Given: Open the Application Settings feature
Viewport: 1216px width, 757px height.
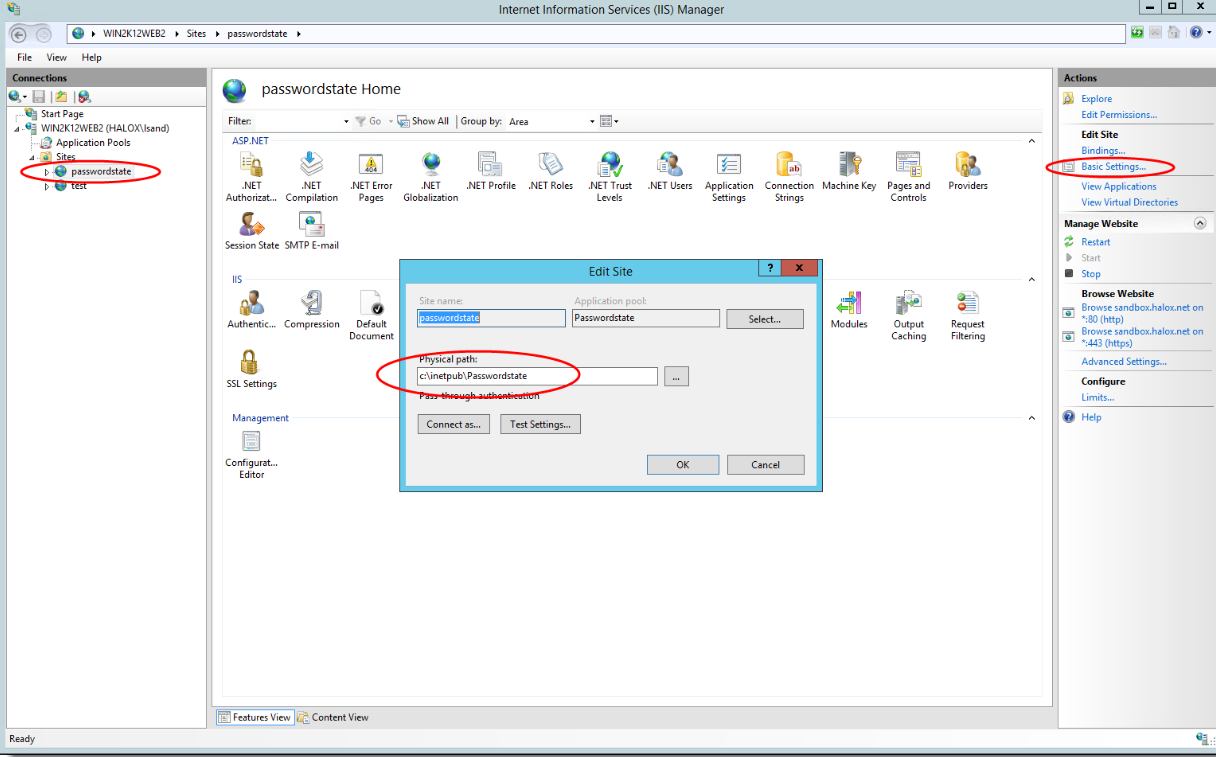Looking at the screenshot, I should pyautogui.click(x=729, y=177).
